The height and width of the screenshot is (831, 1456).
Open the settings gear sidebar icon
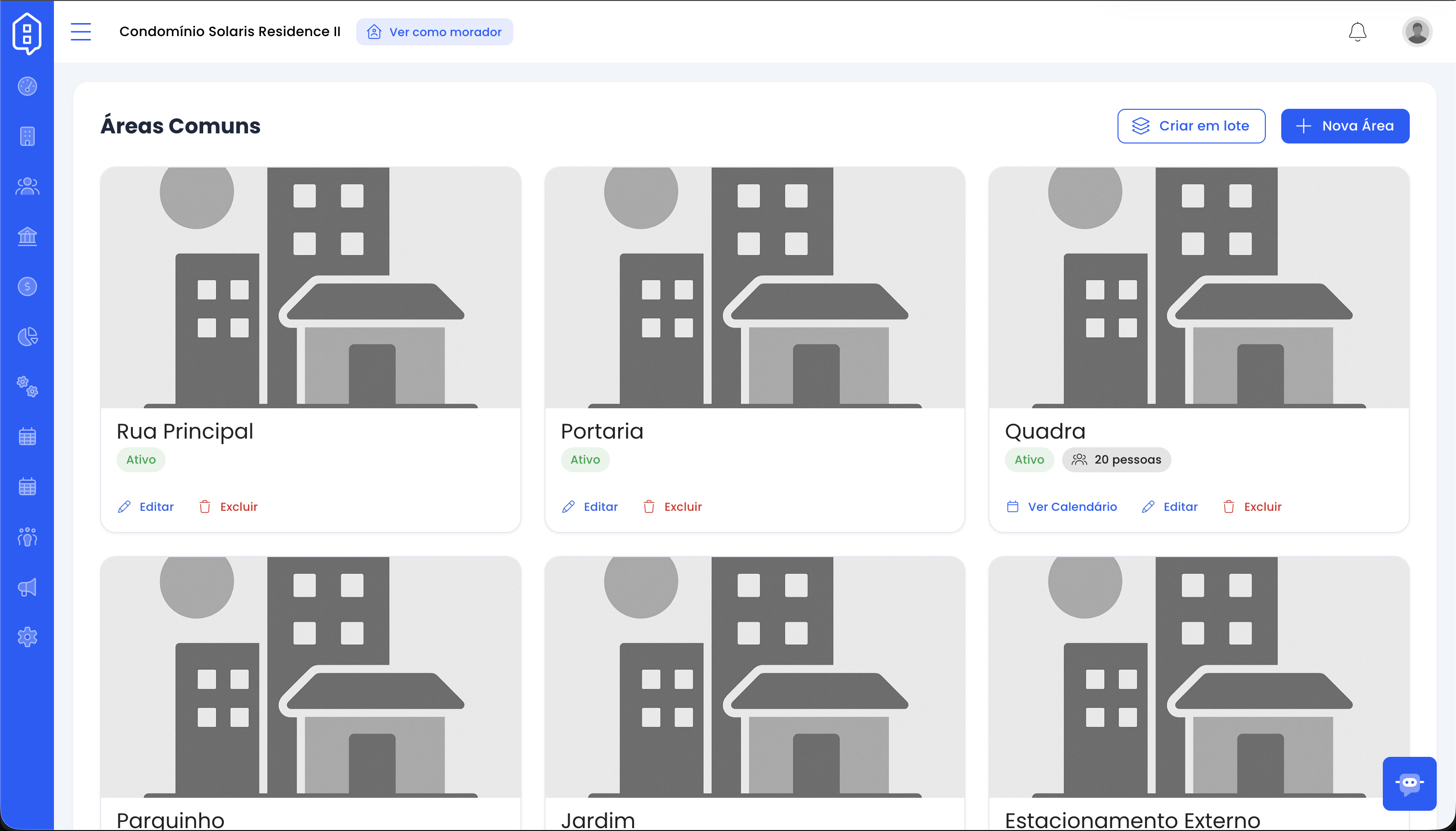tap(27, 637)
